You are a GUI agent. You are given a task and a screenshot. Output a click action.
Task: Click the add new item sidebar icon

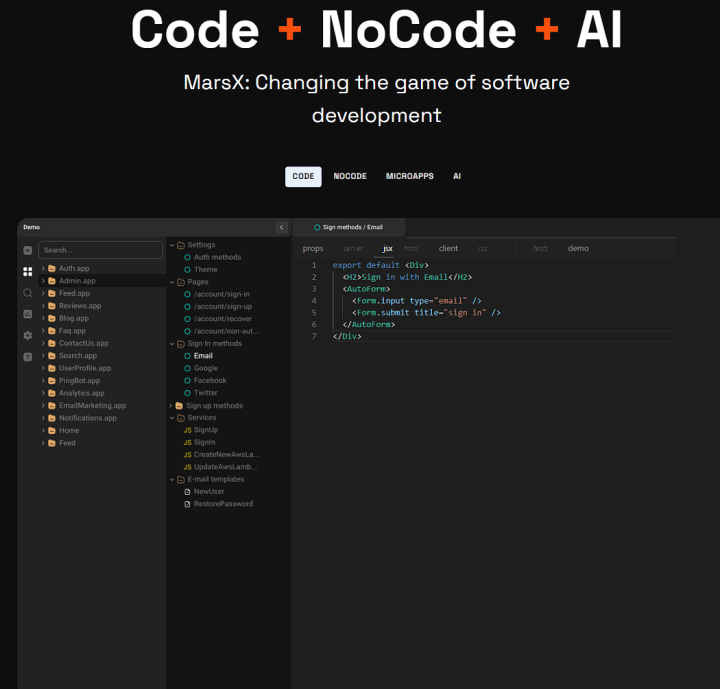pyautogui.click(x=27, y=250)
